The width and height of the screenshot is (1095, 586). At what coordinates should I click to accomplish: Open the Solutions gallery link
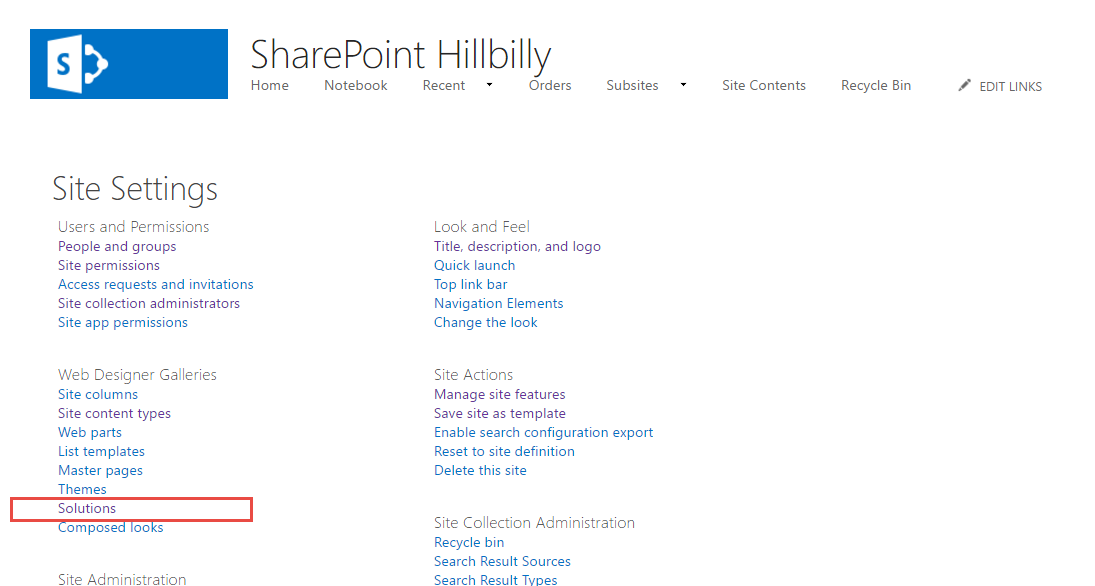[x=87, y=508]
